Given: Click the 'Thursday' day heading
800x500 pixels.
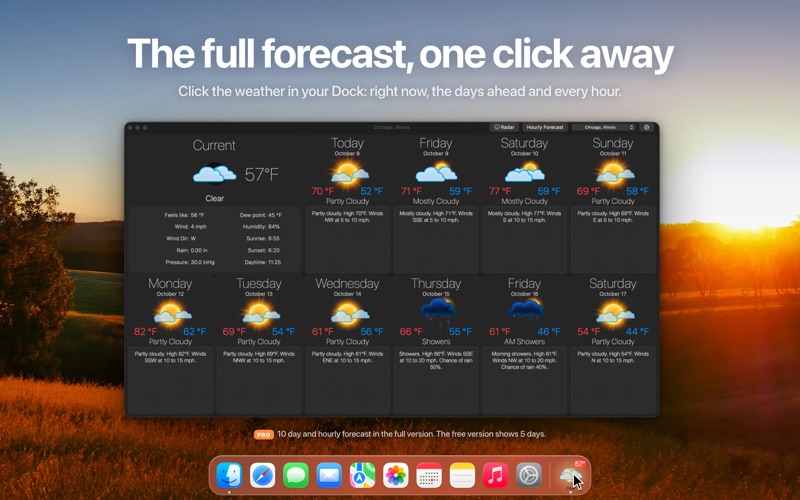Looking at the screenshot, I should click(x=436, y=284).
